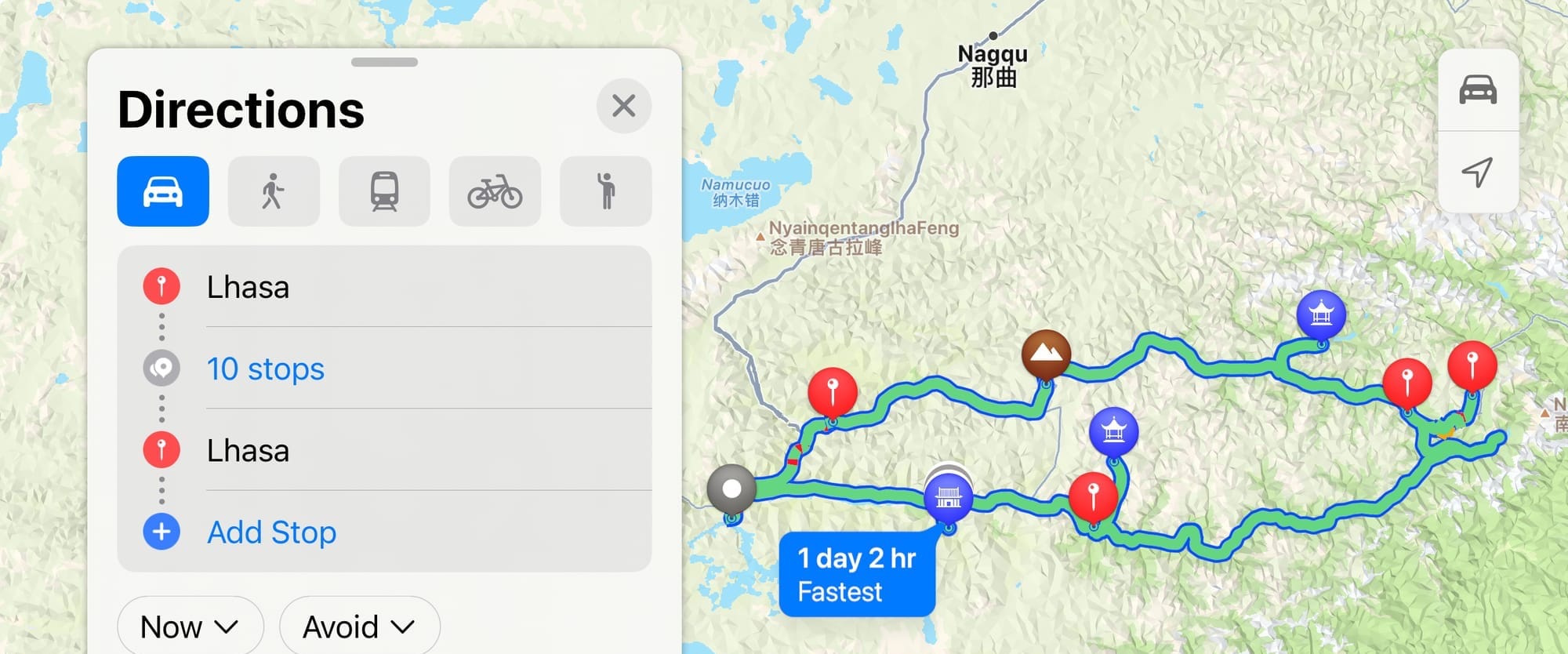
Task: Open the Avoid options dropdown
Action: click(x=359, y=627)
